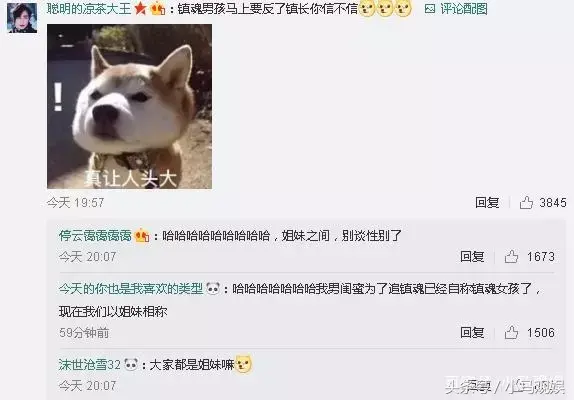
Task: Click panda badge beside 今天的你也是我喜欢的类型
Action: (x=213, y=288)
